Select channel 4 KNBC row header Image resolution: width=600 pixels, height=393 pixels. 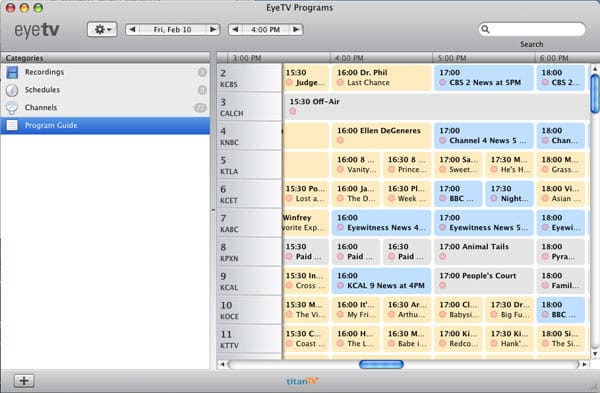pos(249,136)
